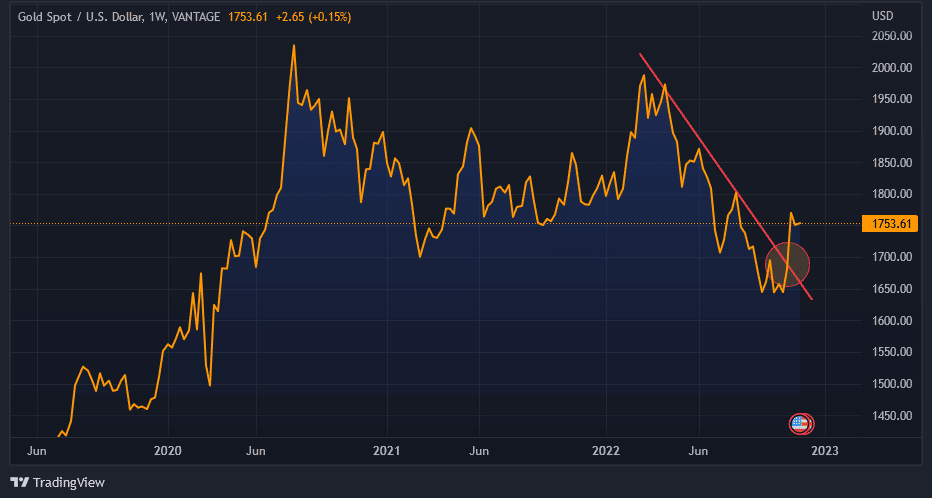Click the 2023 label on time axis
The width and height of the screenshot is (932, 498).
click(826, 451)
